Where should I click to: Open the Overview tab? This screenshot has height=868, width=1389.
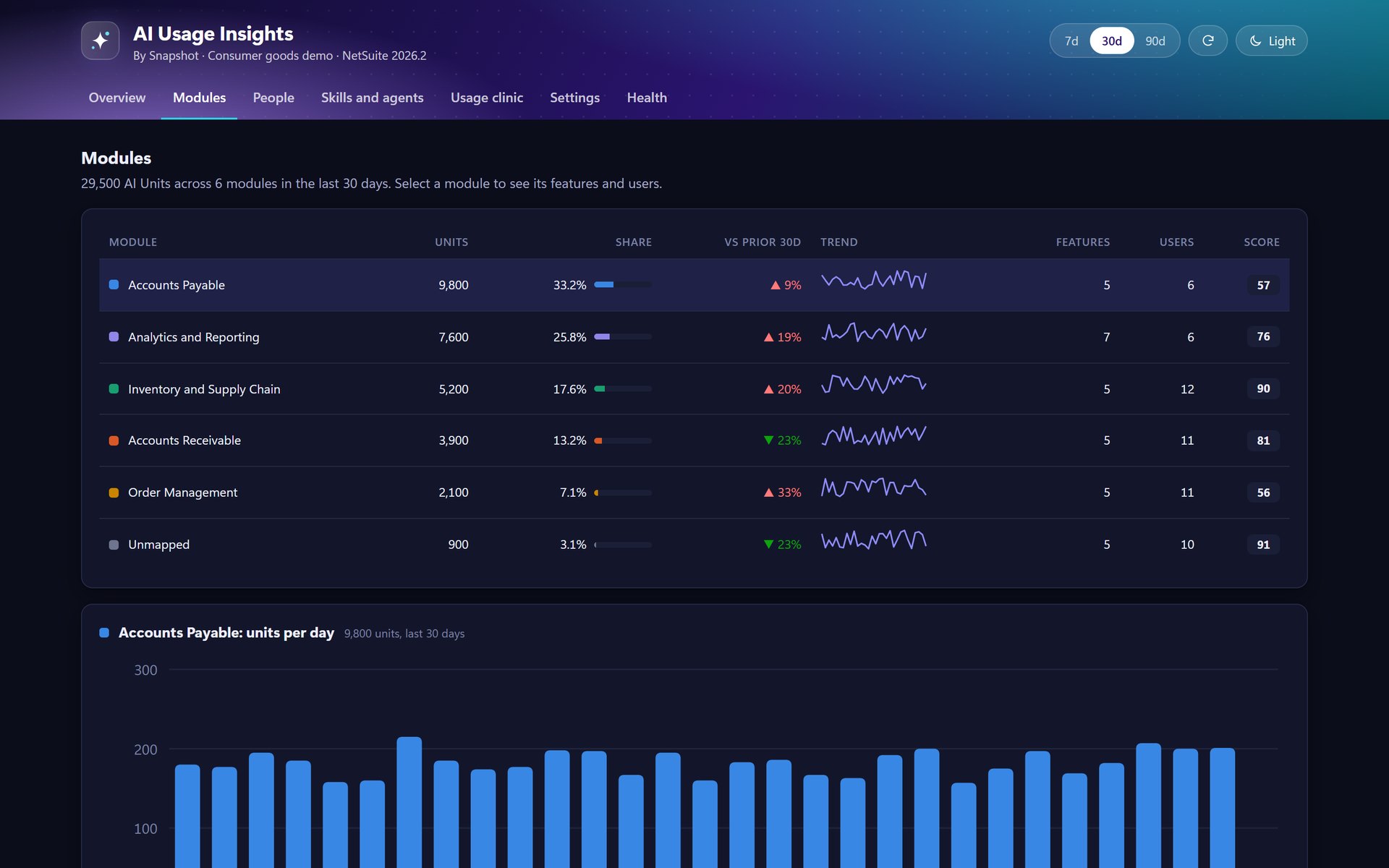116,98
